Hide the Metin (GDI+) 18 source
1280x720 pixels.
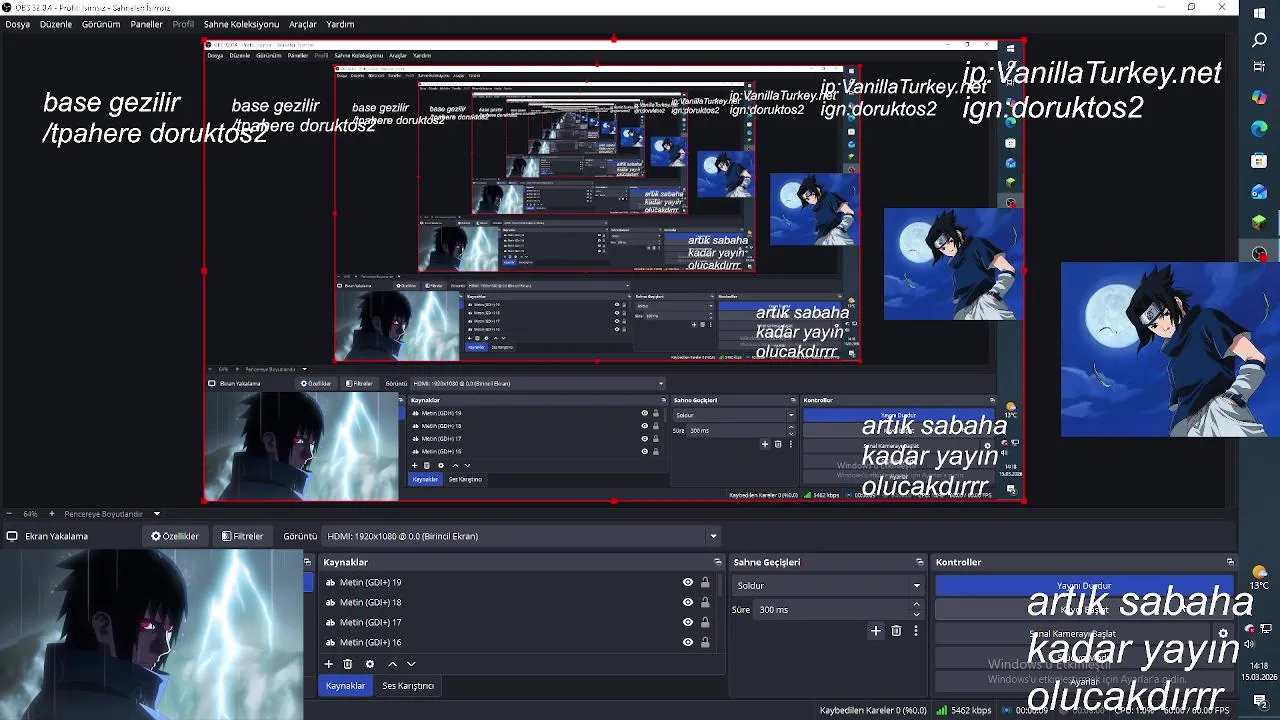687,602
